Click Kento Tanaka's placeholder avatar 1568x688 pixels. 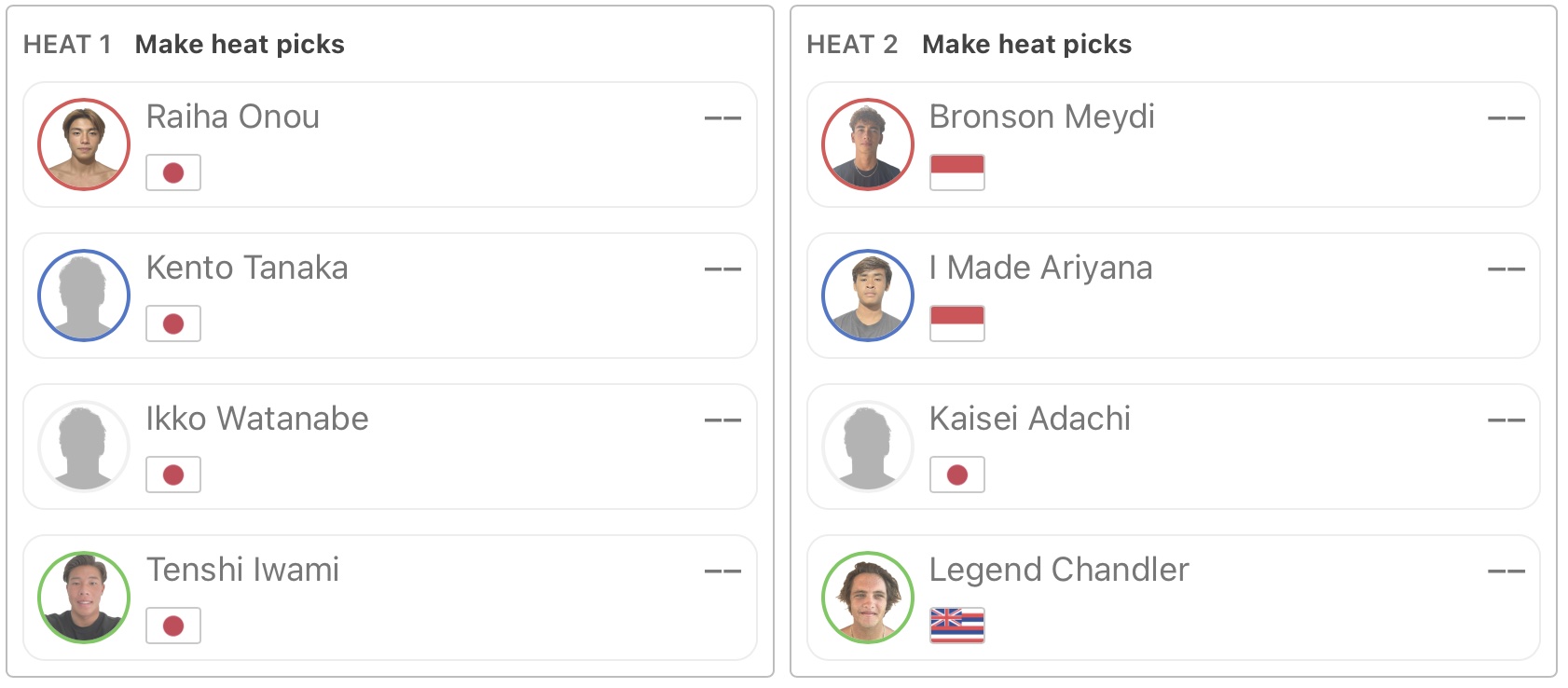pyautogui.click(x=84, y=296)
